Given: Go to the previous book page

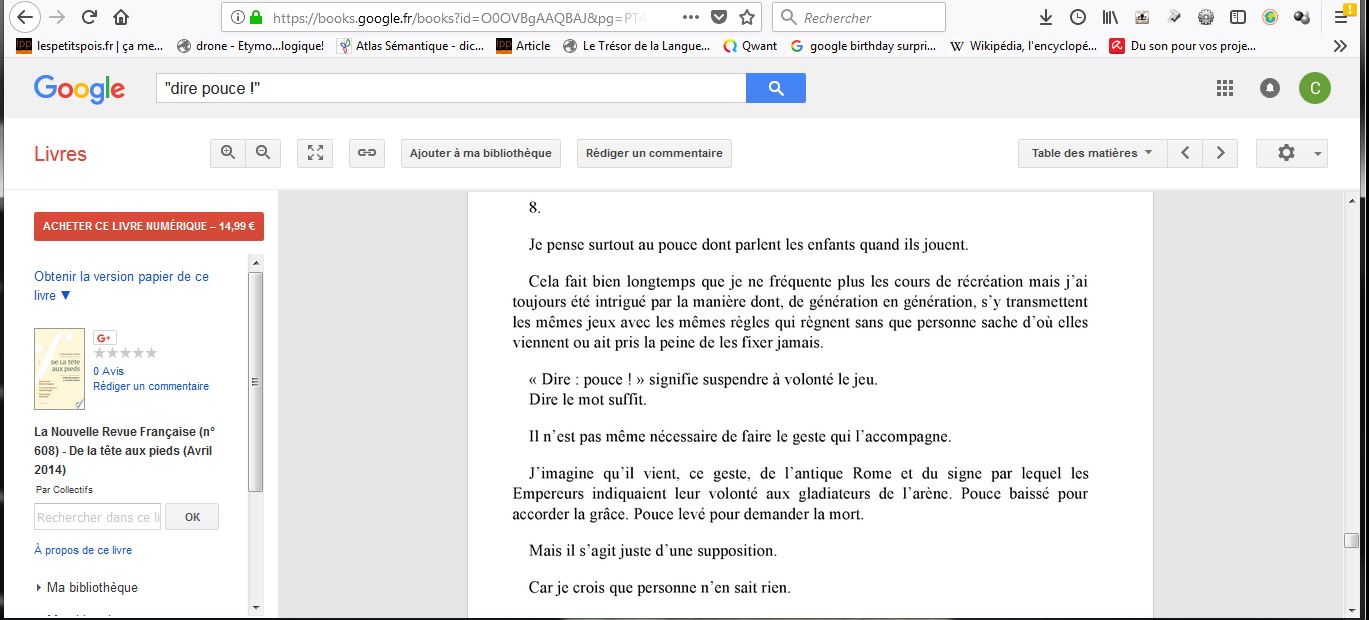Looking at the screenshot, I should [x=1185, y=153].
